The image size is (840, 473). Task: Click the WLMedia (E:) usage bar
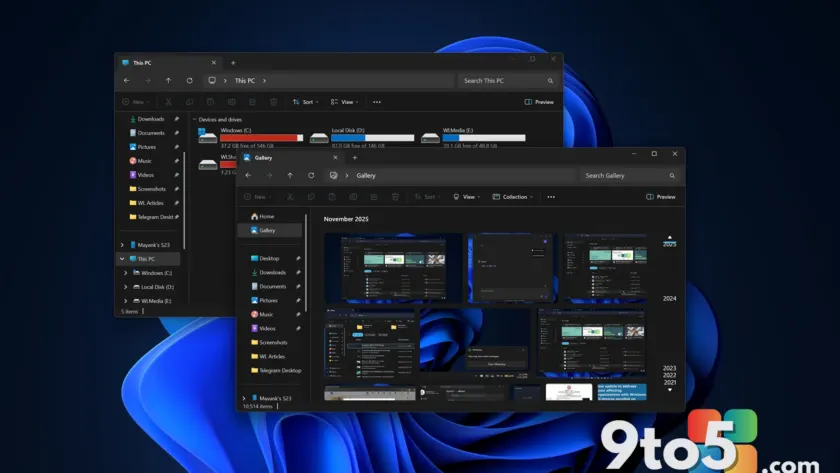pos(484,138)
